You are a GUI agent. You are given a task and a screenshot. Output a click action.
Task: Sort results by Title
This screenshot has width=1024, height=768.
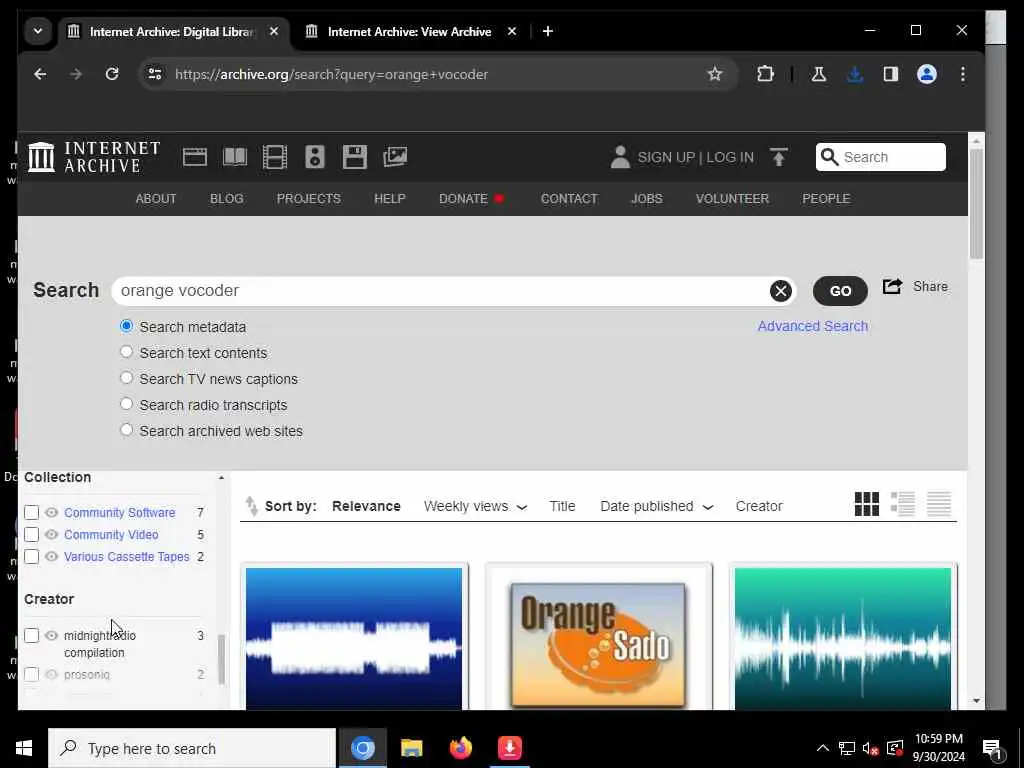pyautogui.click(x=562, y=506)
